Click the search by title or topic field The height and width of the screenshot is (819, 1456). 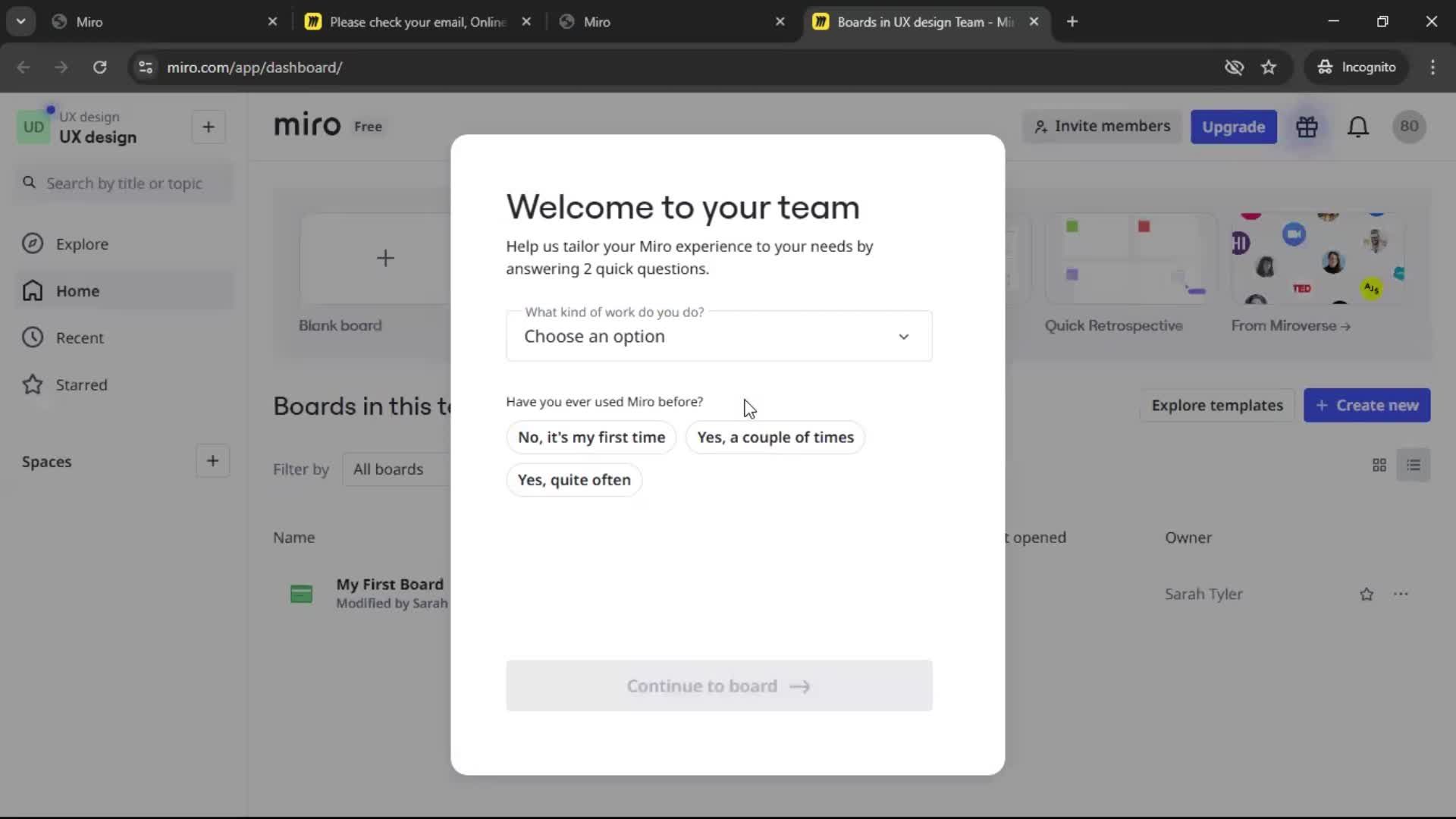pyautogui.click(x=124, y=184)
